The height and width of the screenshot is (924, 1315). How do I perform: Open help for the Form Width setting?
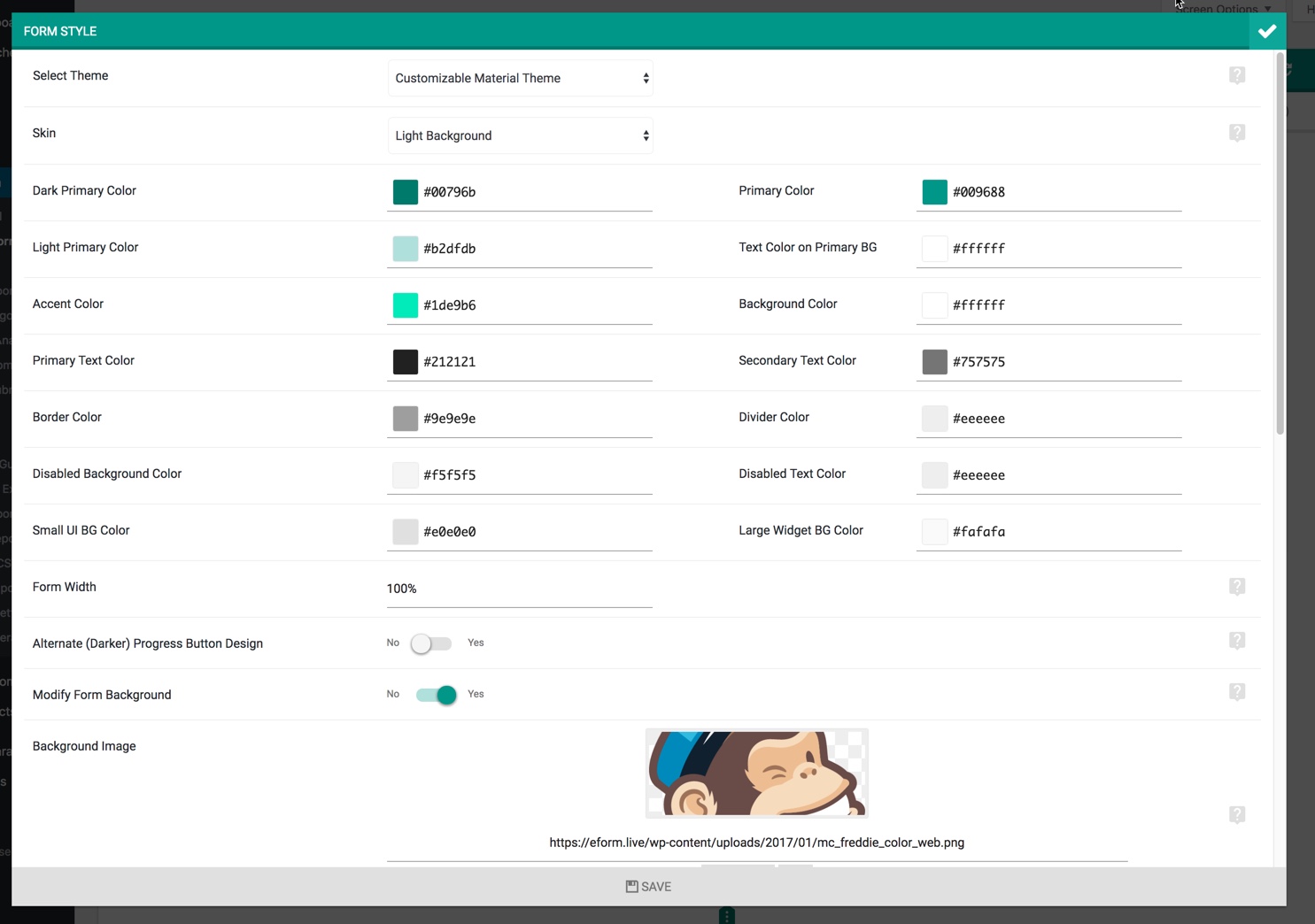coord(1237,586)
